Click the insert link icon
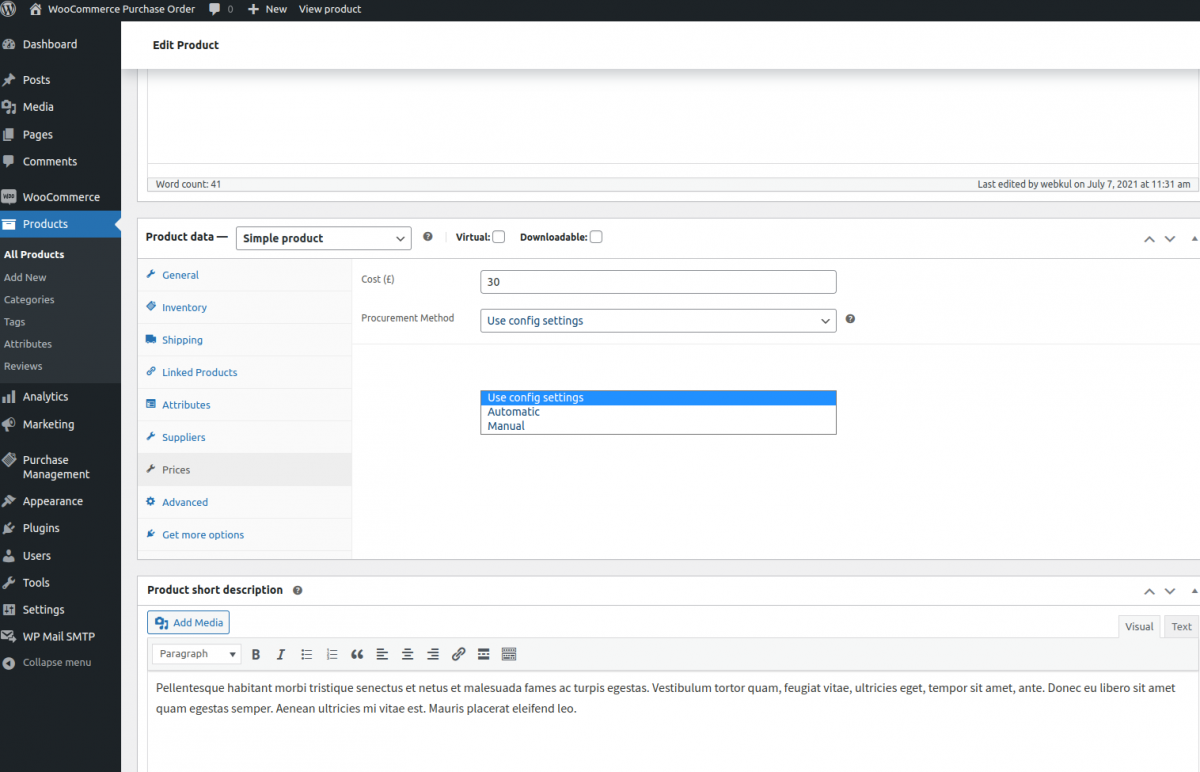 [458, 654]
